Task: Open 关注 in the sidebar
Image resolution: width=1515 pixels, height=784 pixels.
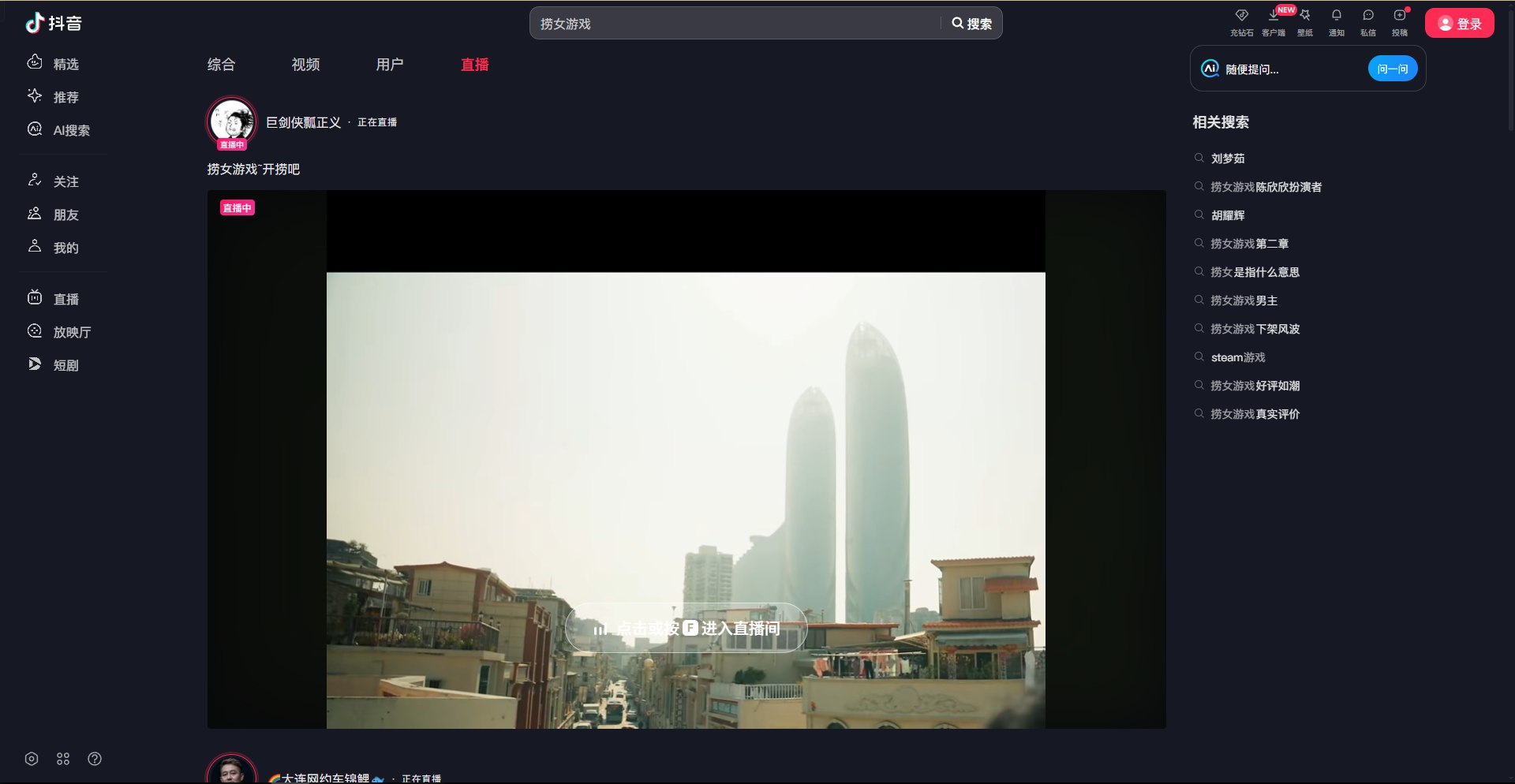Action: [54, 181]
